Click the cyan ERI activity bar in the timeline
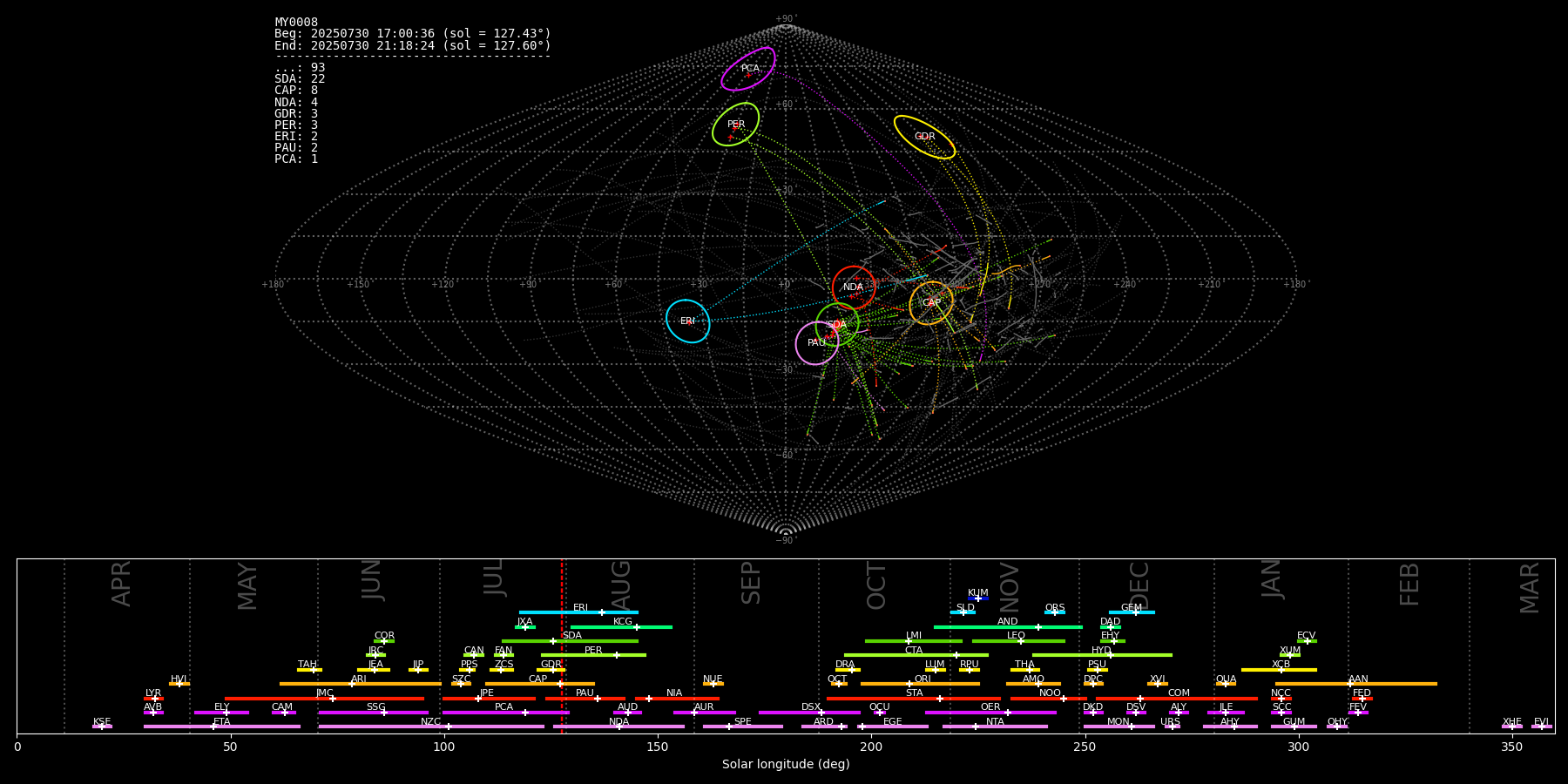Screen dimensions: 1568x784 (578, 612)
